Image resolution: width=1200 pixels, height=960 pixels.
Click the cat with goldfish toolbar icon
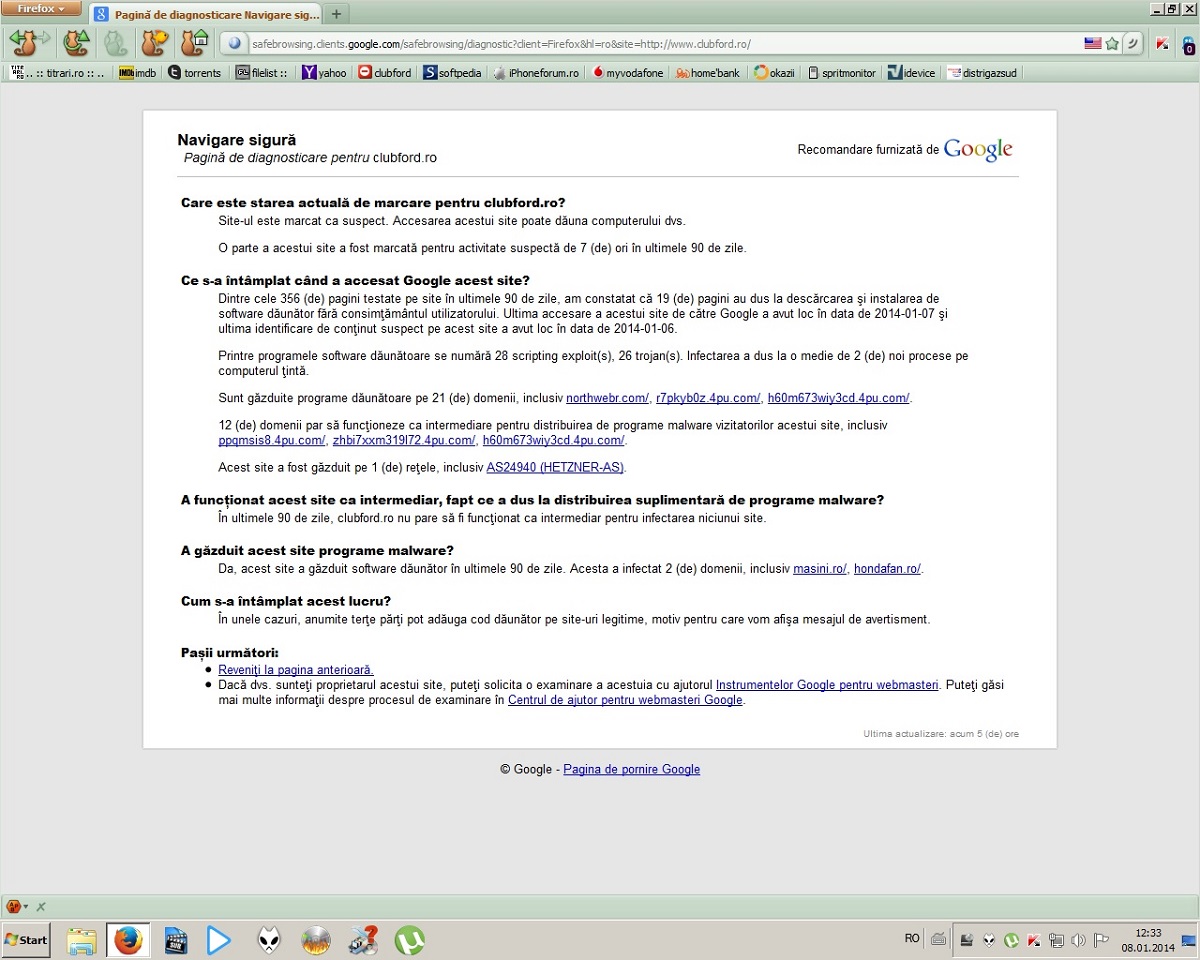pos(154,43)
